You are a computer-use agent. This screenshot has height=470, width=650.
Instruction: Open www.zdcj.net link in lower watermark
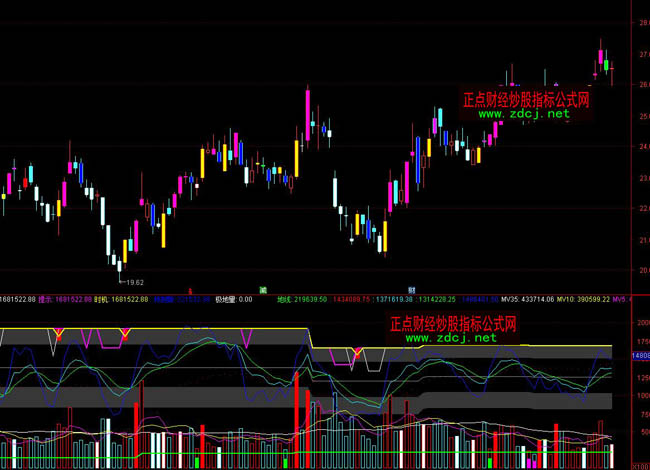coord(451,338)
